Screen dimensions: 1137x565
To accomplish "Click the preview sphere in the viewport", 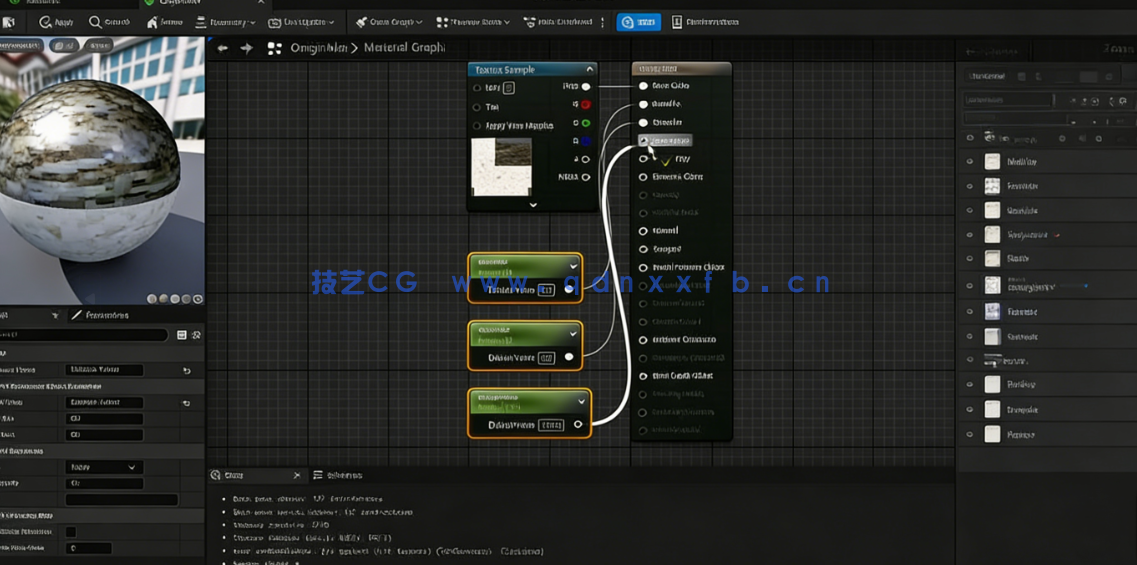I will click(x=88, y=170).
